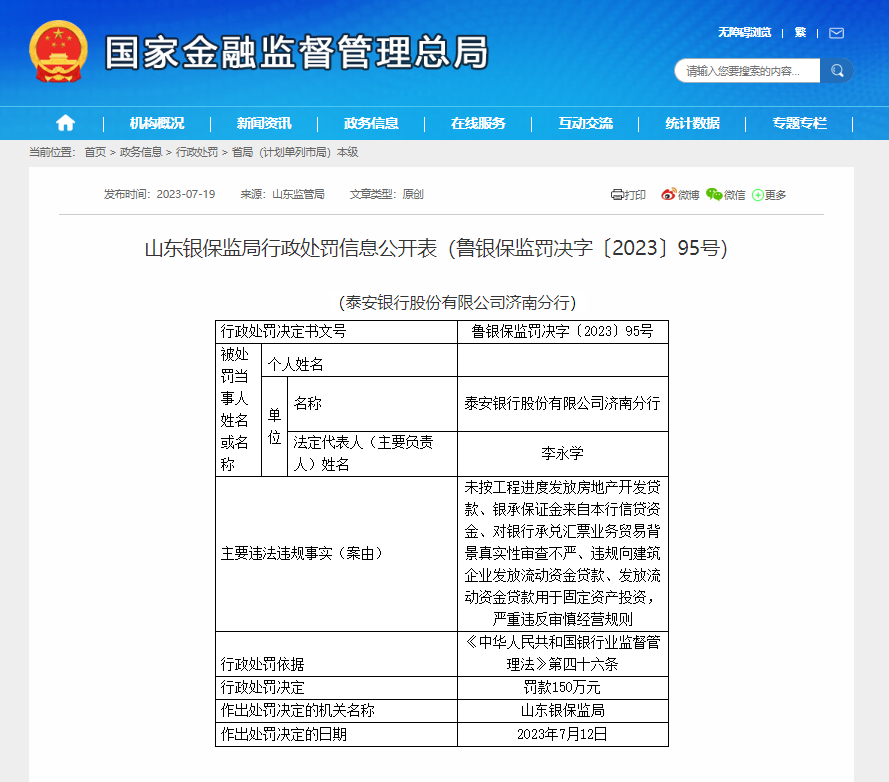Viewport: 889px width, 782px height.
Task: Click the site title 国家金融监督管理总局
Action: click(296, 52)
